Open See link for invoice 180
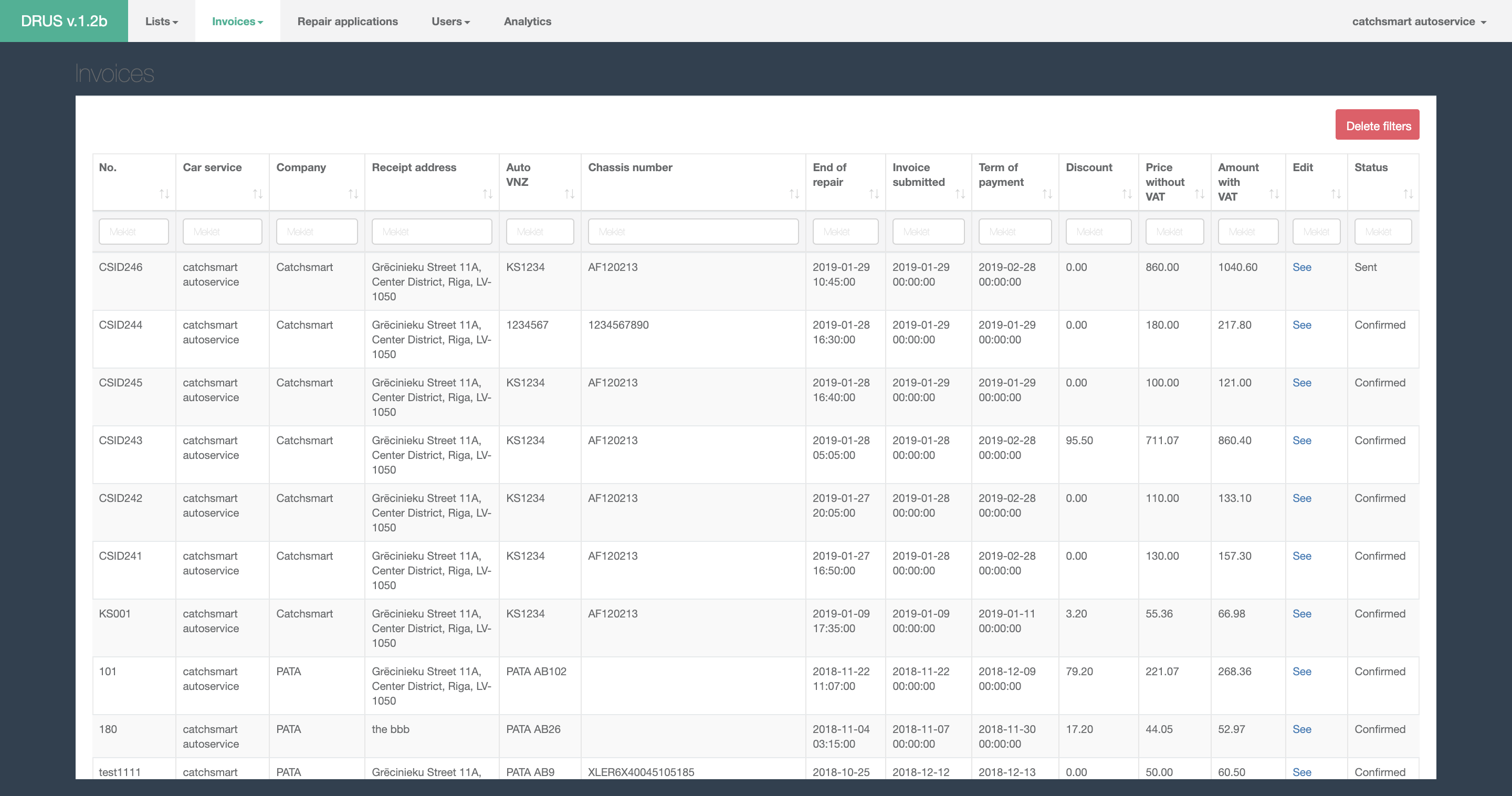This screenshot has height=796, width=1512. (1302, 729)
